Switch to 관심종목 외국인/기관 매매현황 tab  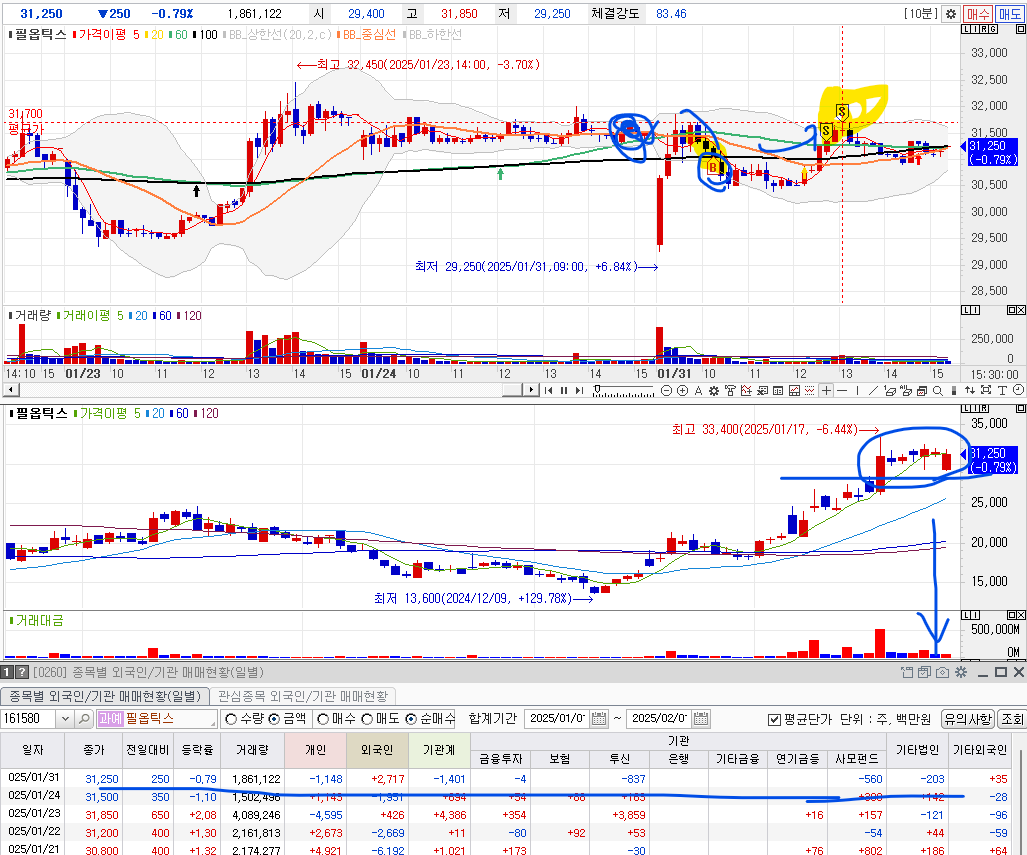coord(303,696)
